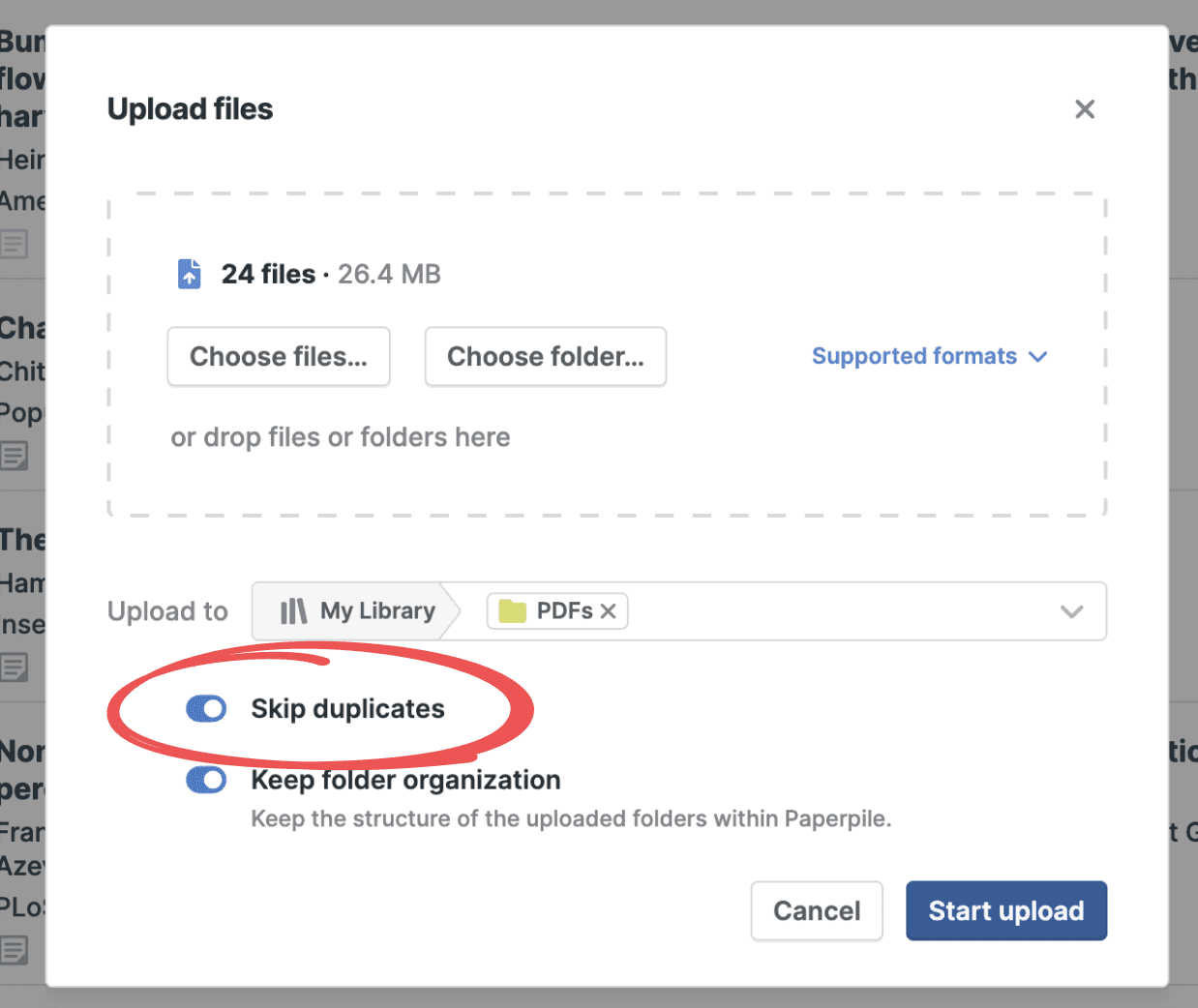This screenshot has height=1008, width=1198.
Task: Click the My Library books icon
Action: tap(292, 611)
